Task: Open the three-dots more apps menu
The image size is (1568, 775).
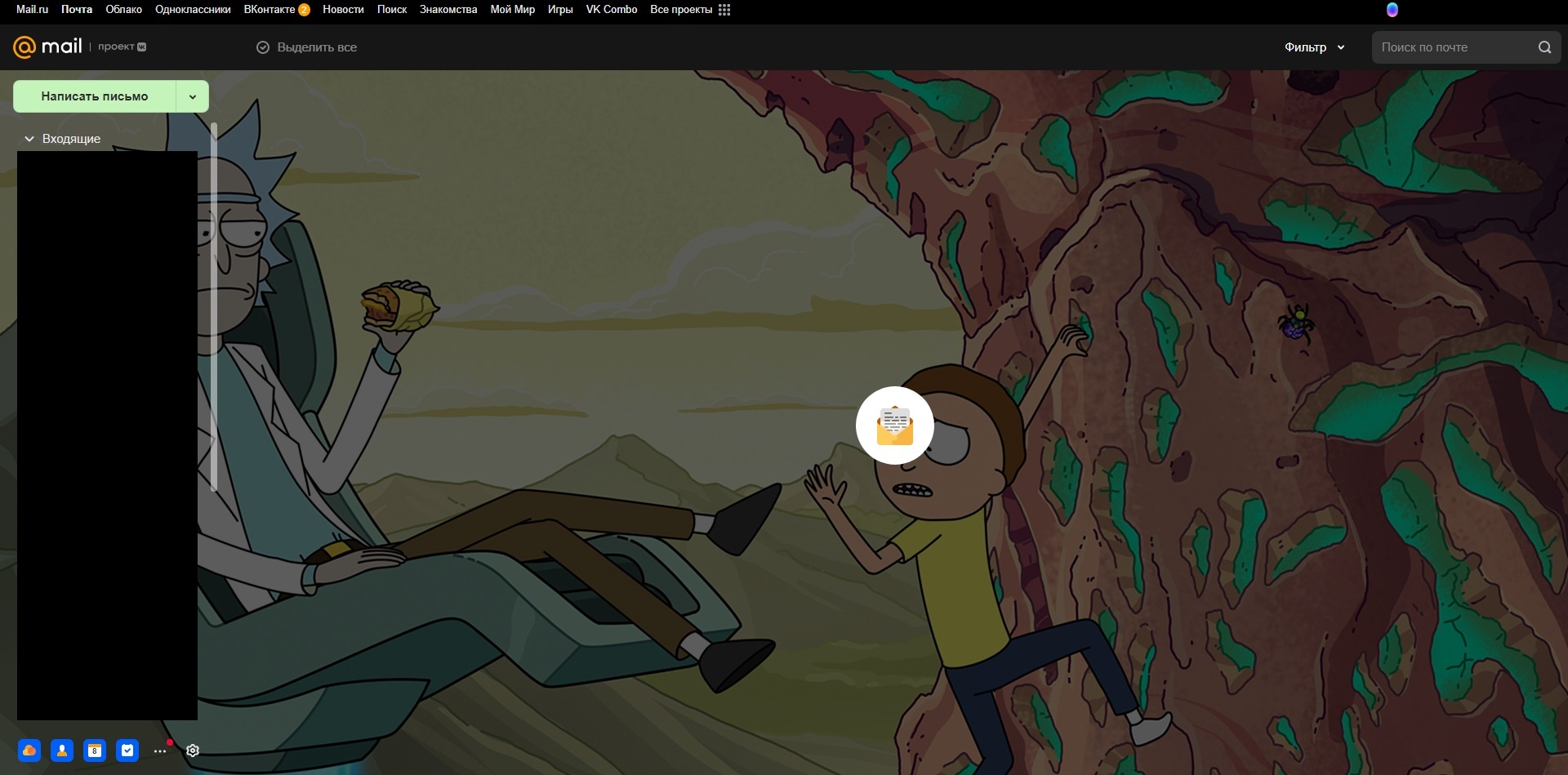Action: tap(160, 751)
